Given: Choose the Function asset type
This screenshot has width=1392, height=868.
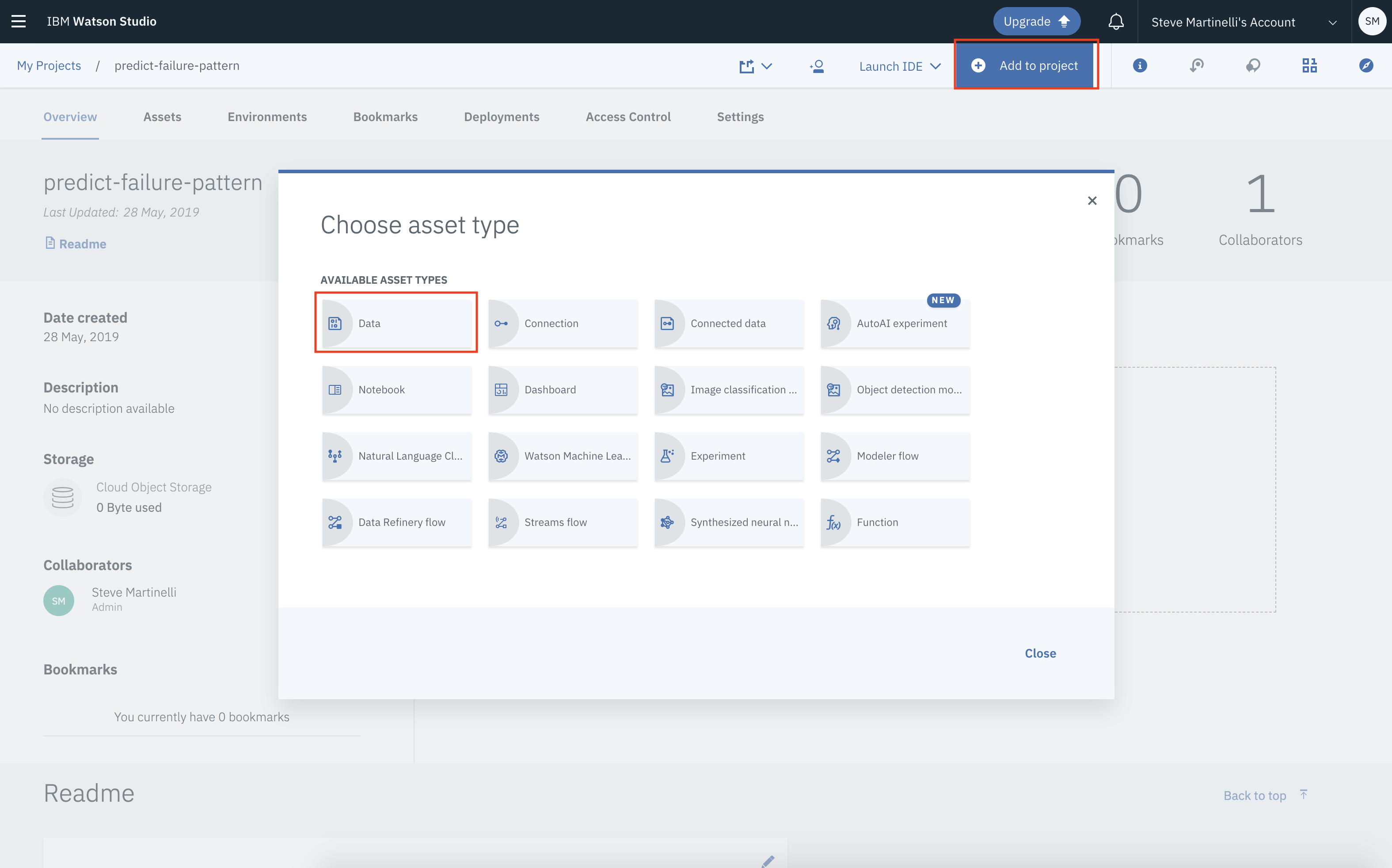Looking at the screenshot, I should [x=894, y=522].
